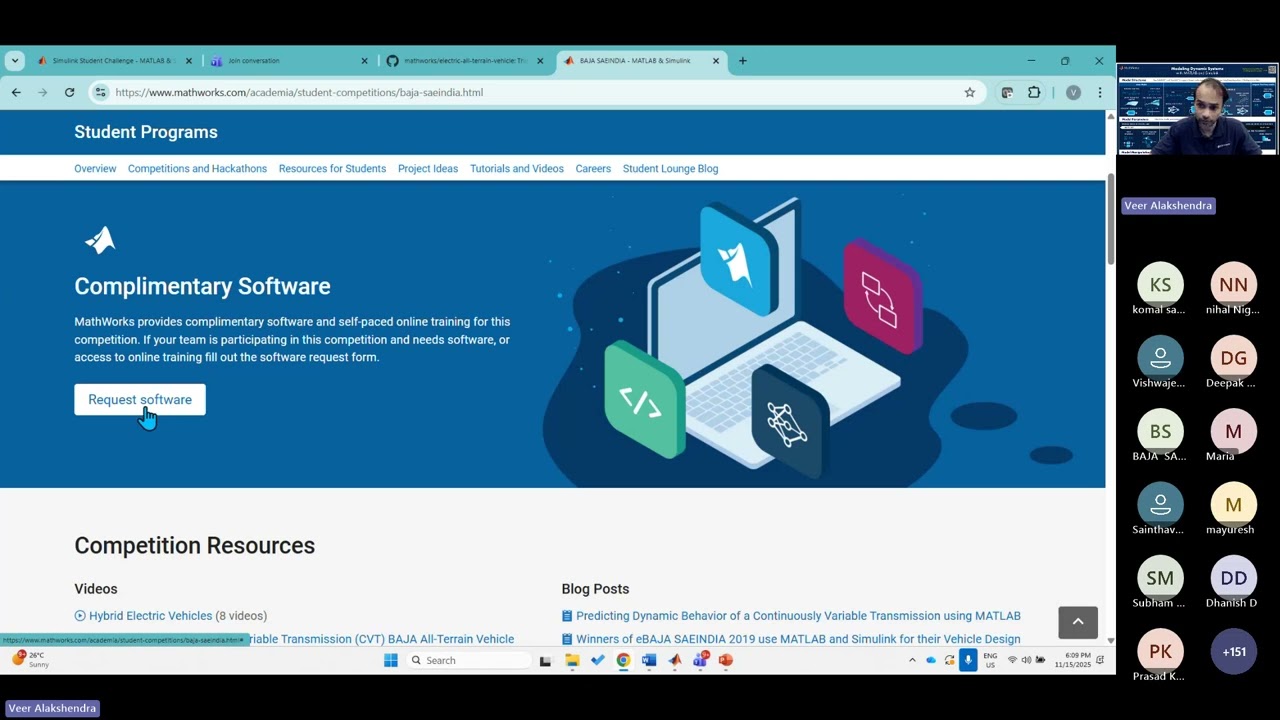Open the Hybrid Electric Vehicles videos link

coord(150,616)
